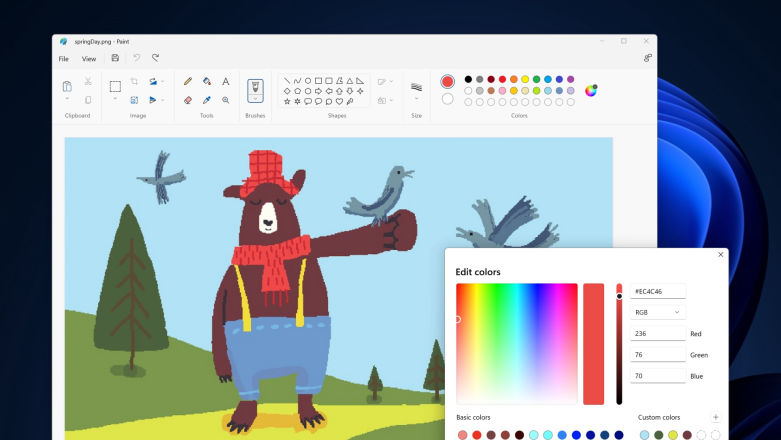Open the File menu
The image size is (781, 440).
(x=63, y=59)
